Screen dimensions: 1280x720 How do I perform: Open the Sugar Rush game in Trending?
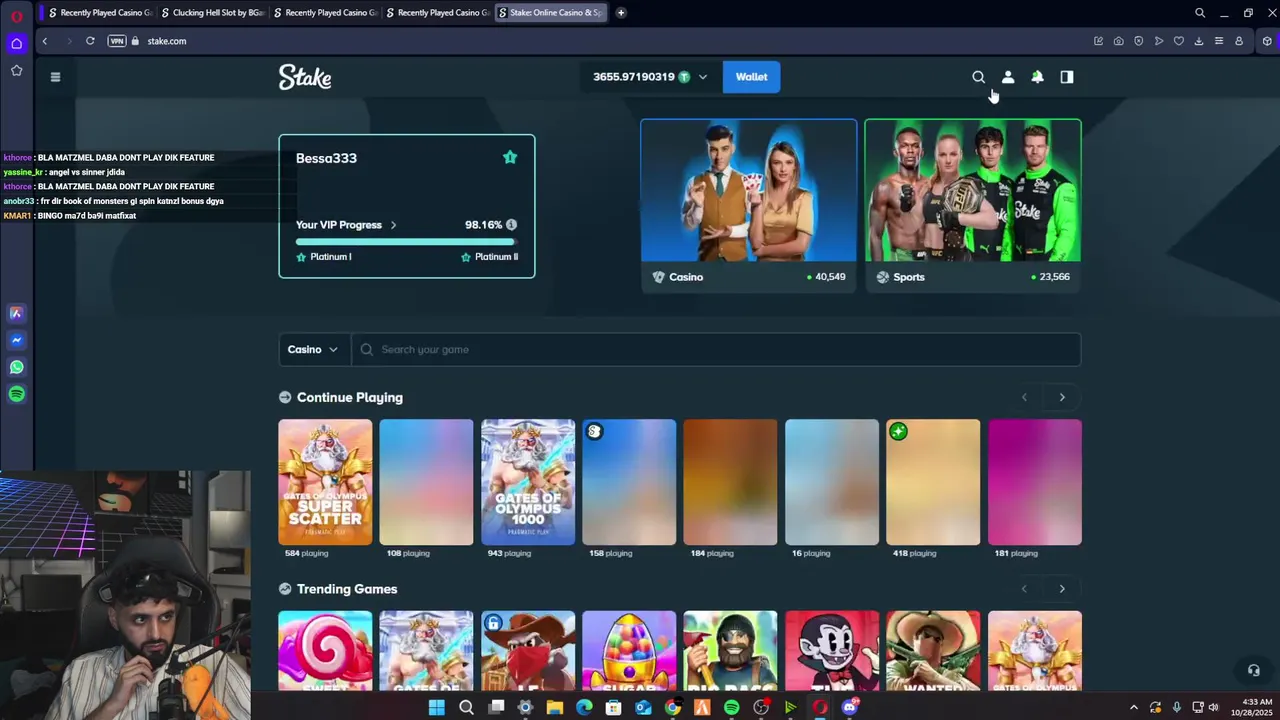[x=629, y=651]
